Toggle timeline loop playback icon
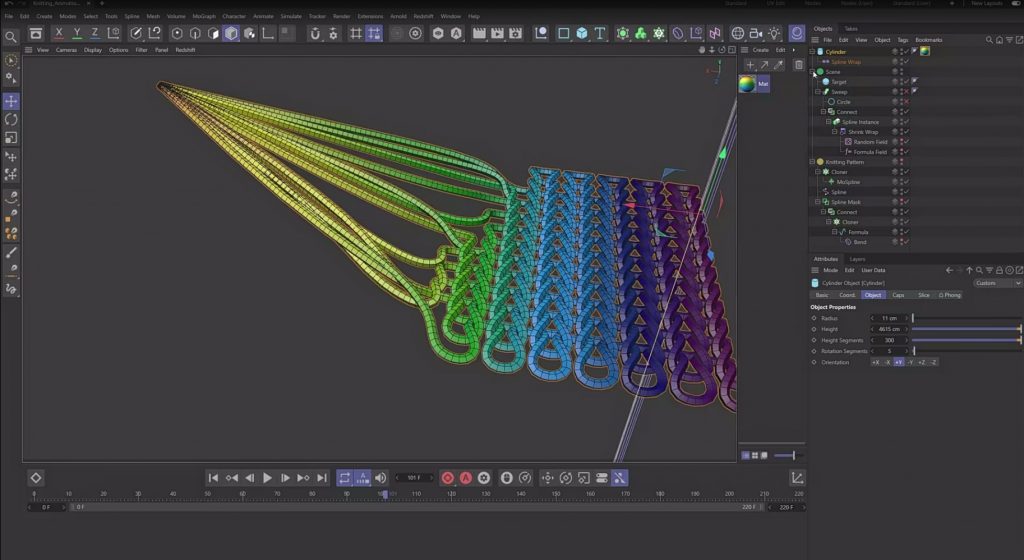 tap(344, 478)
